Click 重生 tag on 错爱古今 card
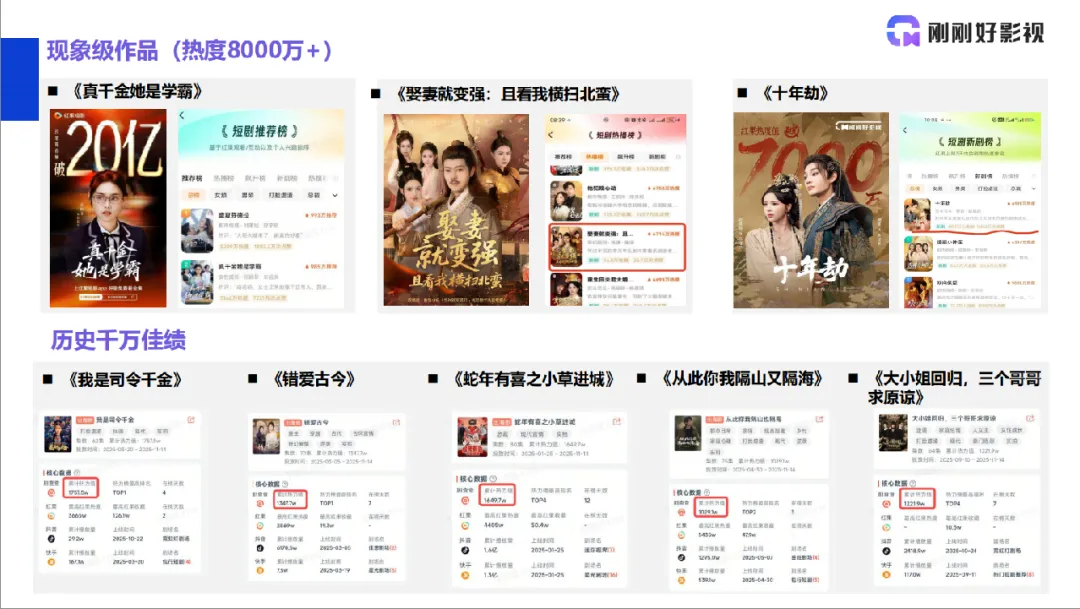Screen dimensions: 1080x609 293,434
